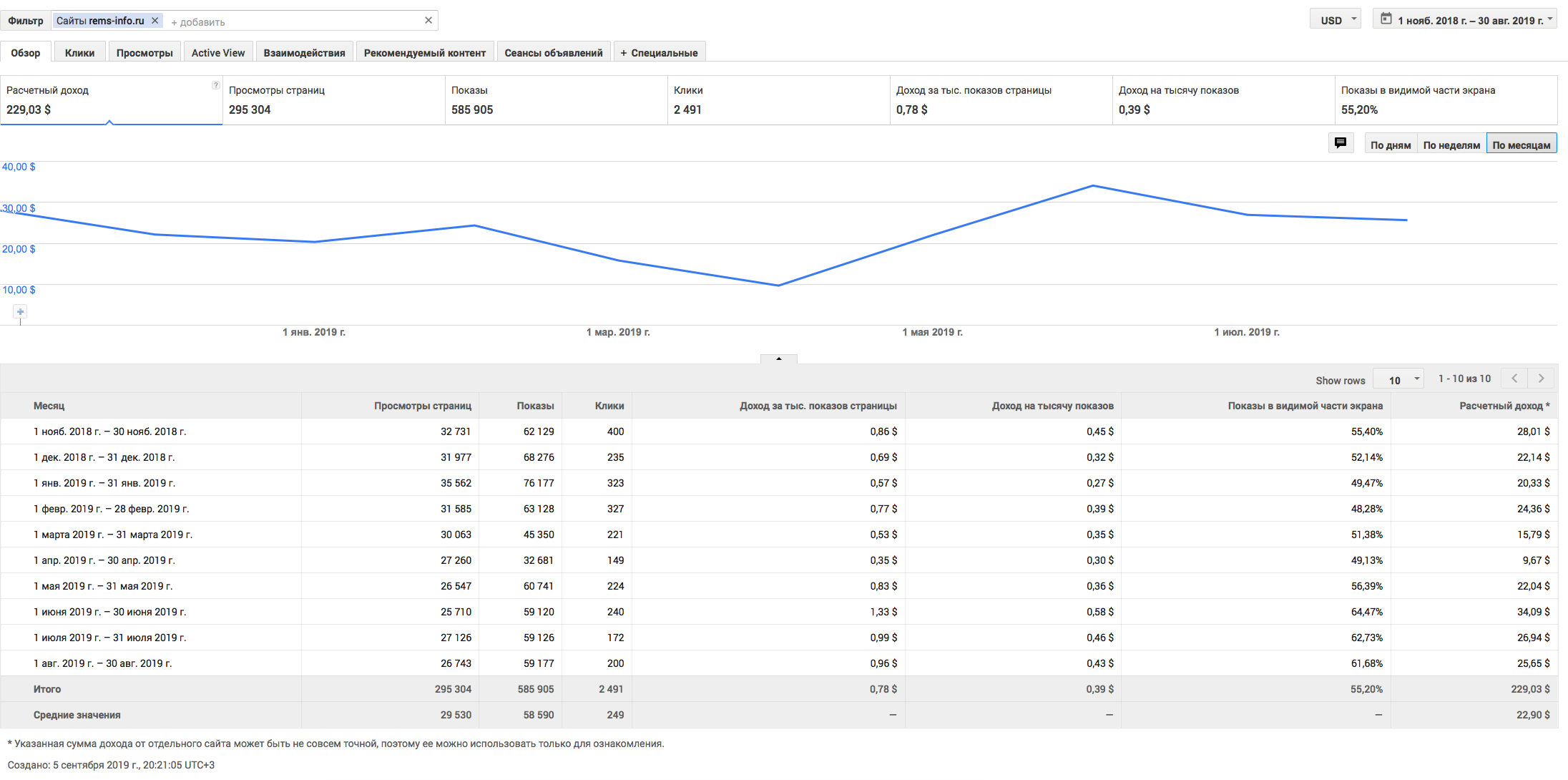1568x780 pixels.
Task: Click the plus icon below the chart axis
Action: click(x=21, y=311)
